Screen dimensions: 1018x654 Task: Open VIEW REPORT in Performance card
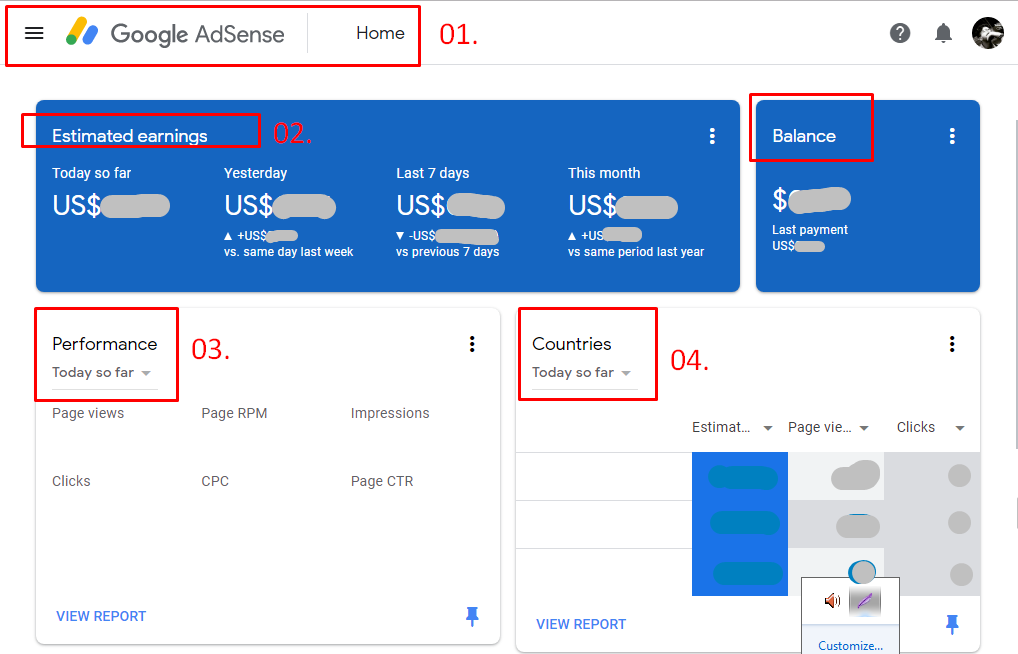[101, 616]
